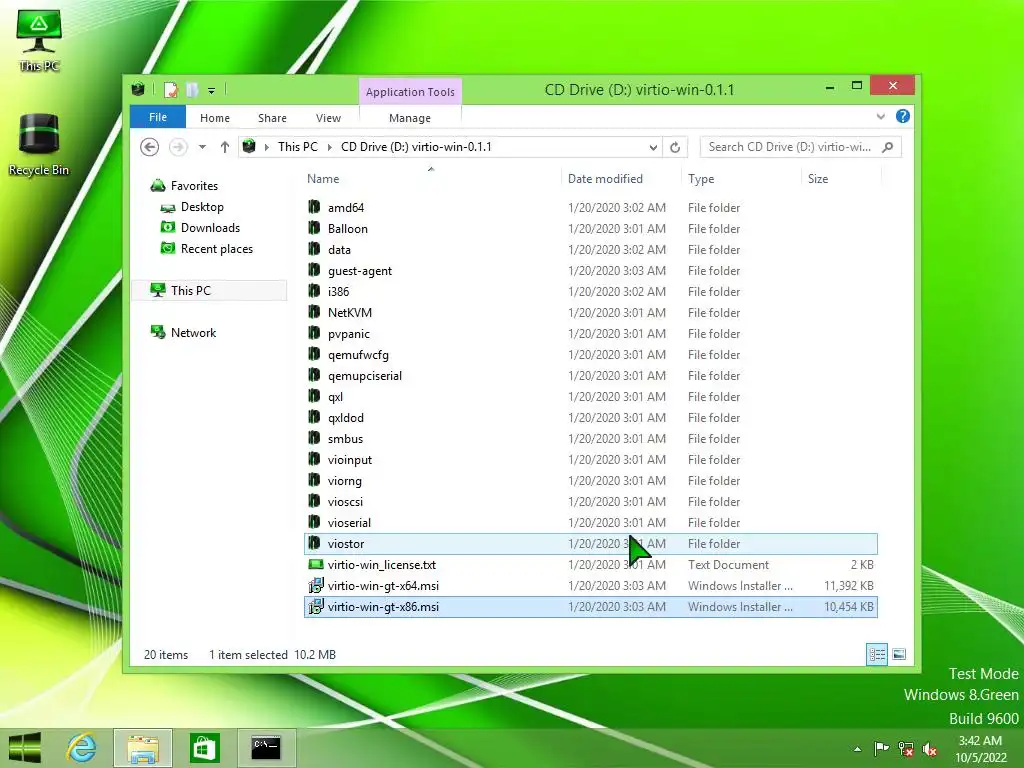Click the virtio-win-gt-x86.msi installer icon

pyautogui.click(x=315, y=606)
